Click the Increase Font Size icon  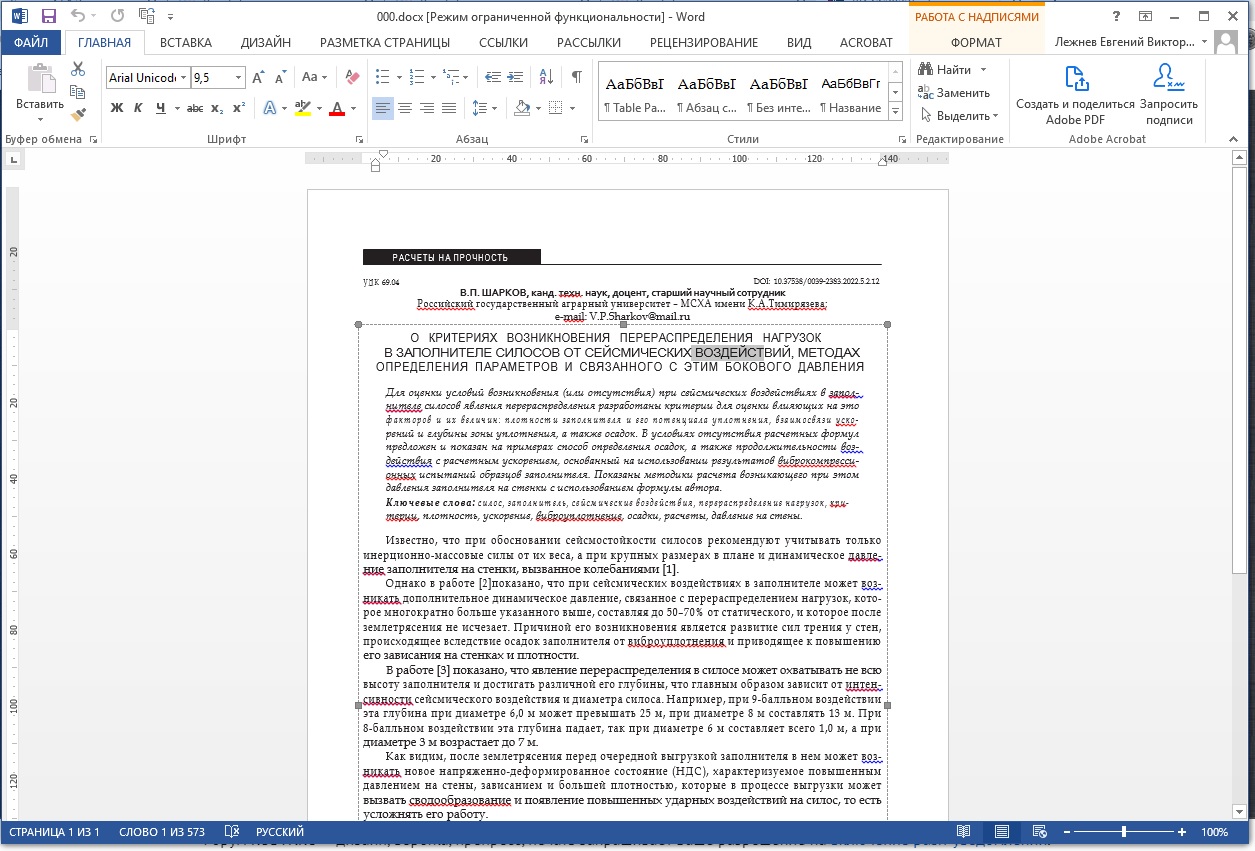pos(258,77)
